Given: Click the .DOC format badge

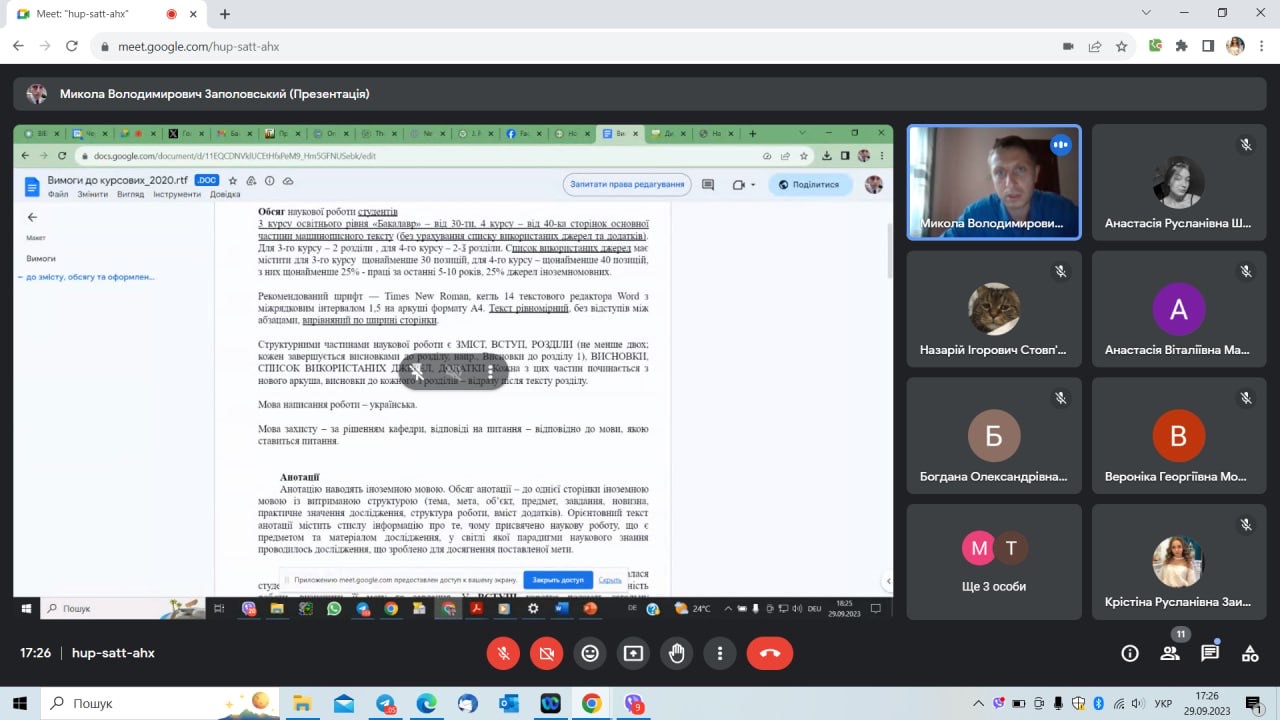Looking at the screenshot, I should tap(206, 180).
